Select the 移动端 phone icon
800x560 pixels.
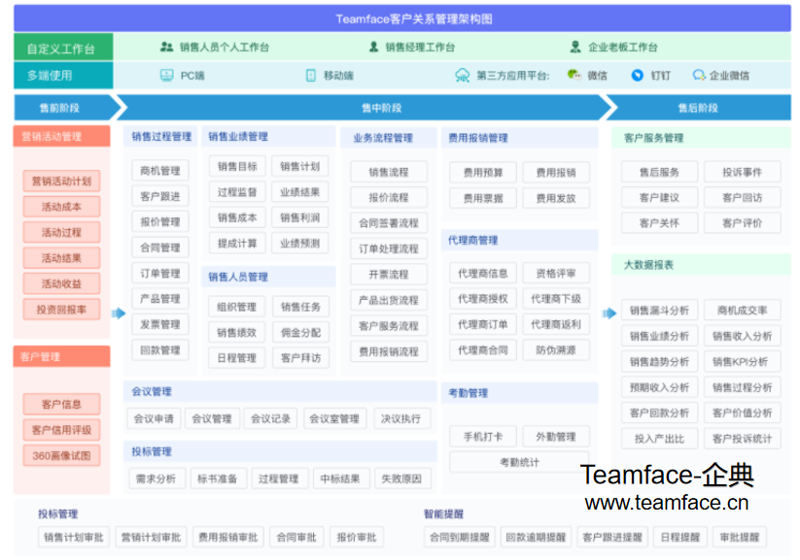point(311,75)
